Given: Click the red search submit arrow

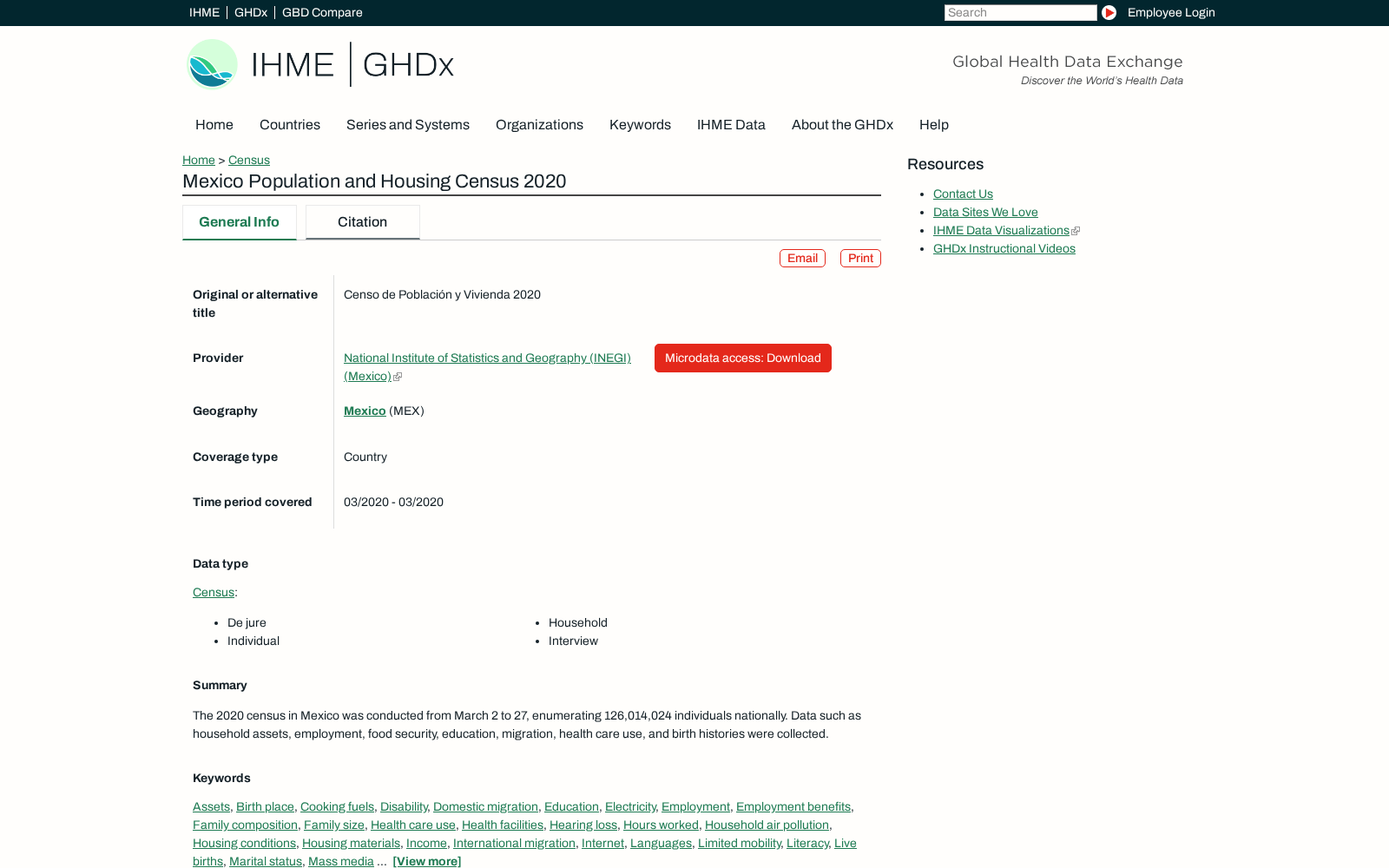Looking at the screenshot, I should (1109, 12).
